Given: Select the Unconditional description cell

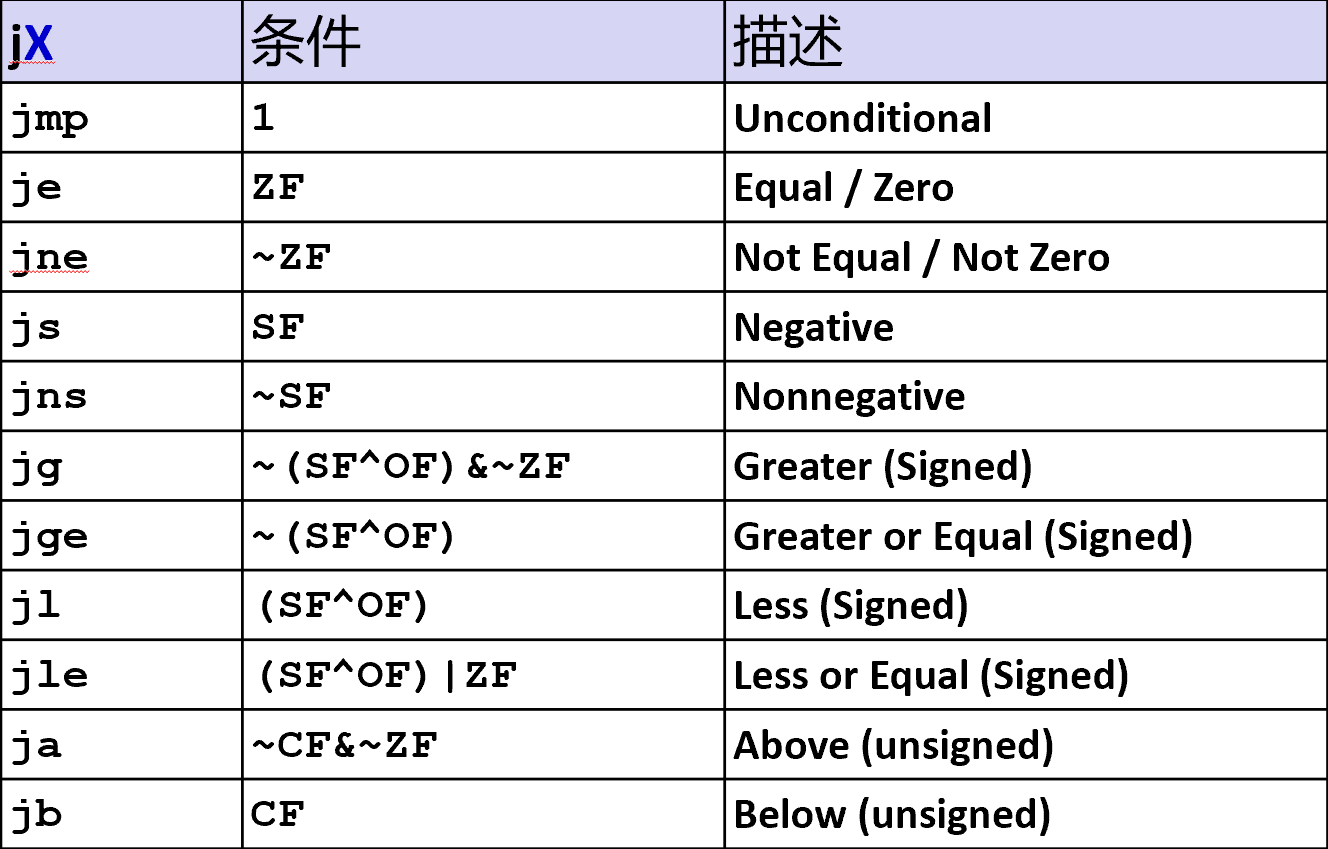Looking at the screenshot, I should coord(862,119).
